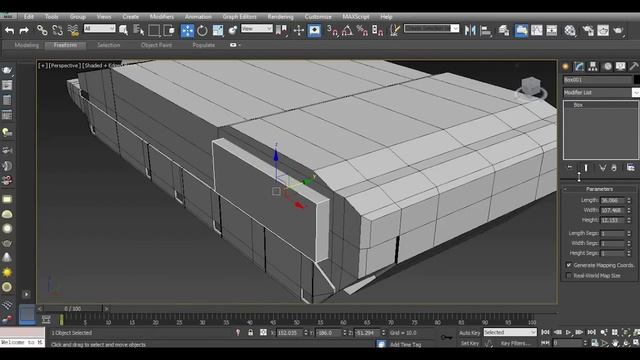
Task: Open the Layer Manager icon
Action: click(504, 30)
